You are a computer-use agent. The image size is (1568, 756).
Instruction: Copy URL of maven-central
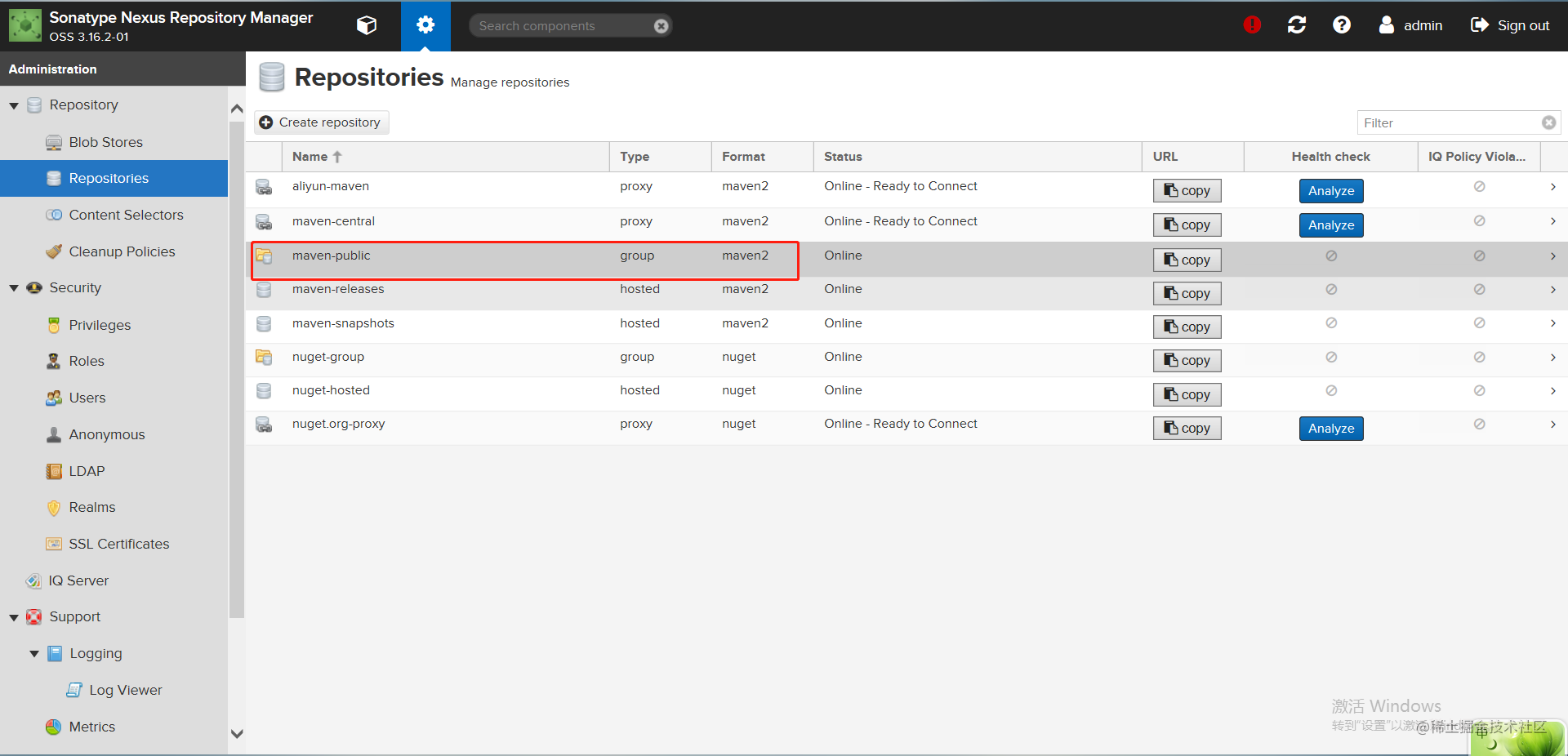pos(1187,225)
